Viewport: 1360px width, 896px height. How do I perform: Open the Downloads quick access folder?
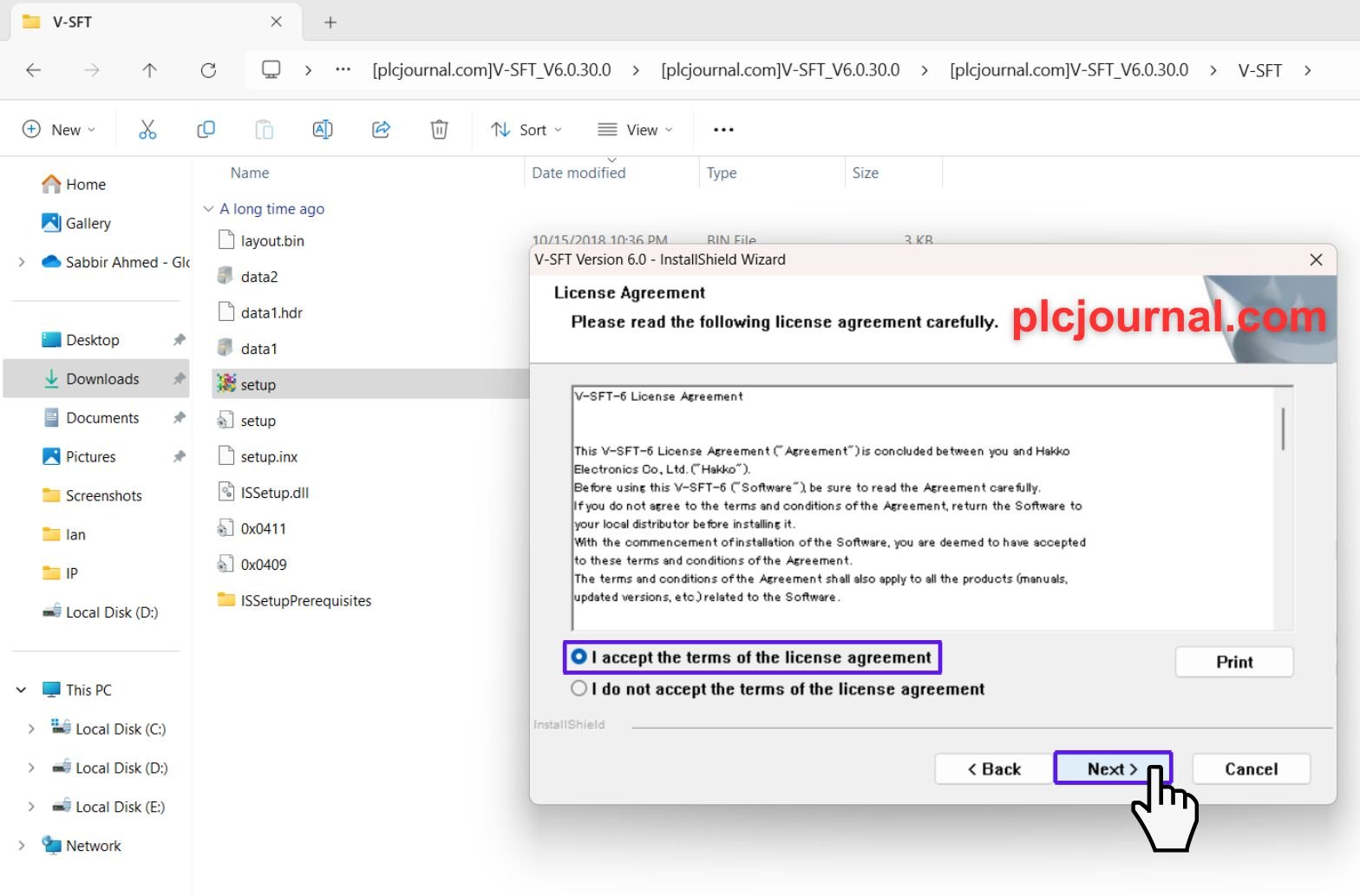pyautogui.click(x=95, y=379)
